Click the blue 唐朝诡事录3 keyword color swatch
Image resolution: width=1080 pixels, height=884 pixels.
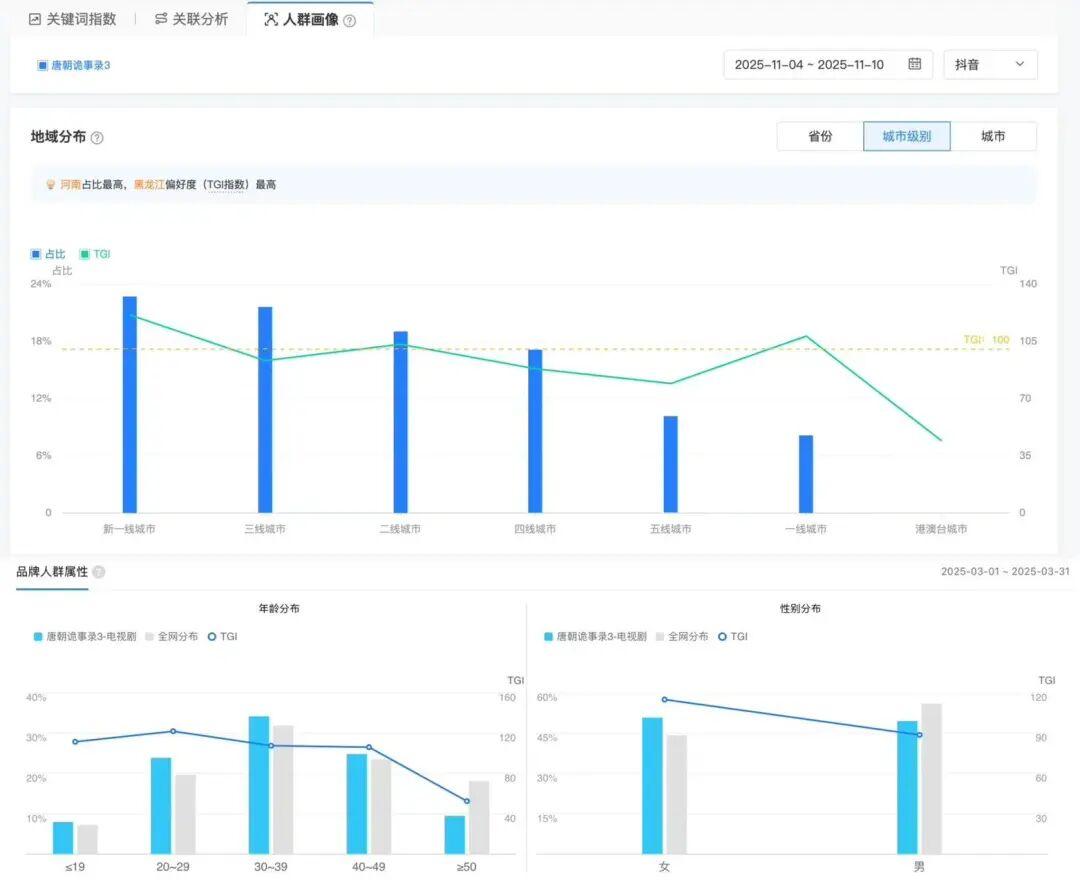click(42, 65)
